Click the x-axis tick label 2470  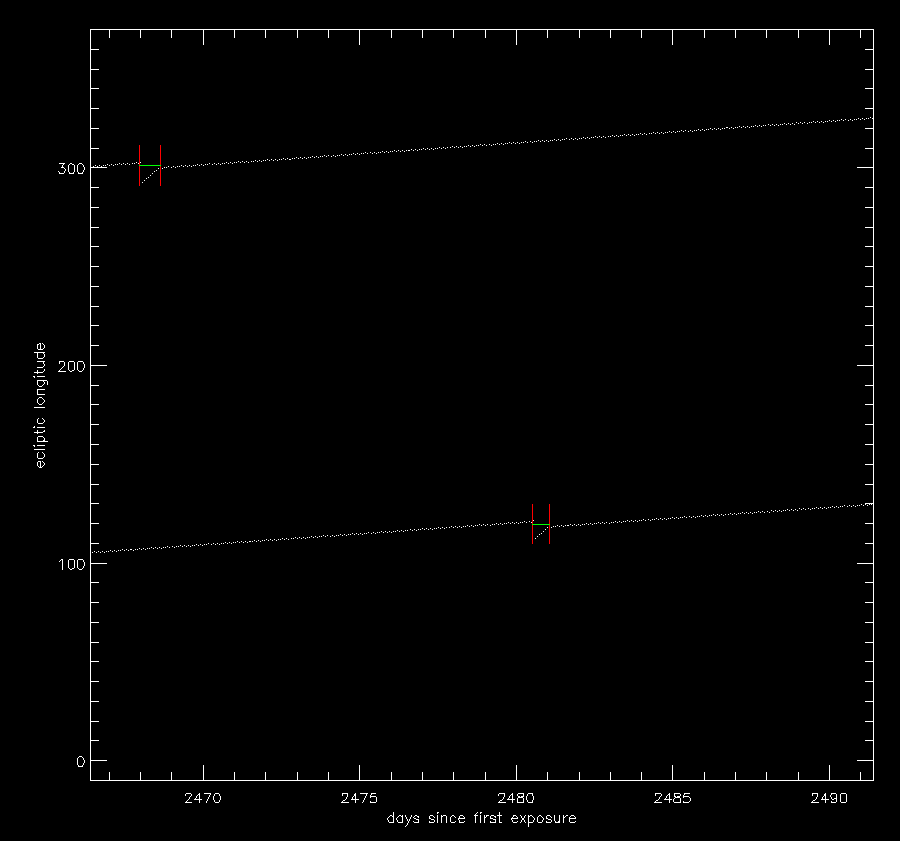[x=203, y=798]
